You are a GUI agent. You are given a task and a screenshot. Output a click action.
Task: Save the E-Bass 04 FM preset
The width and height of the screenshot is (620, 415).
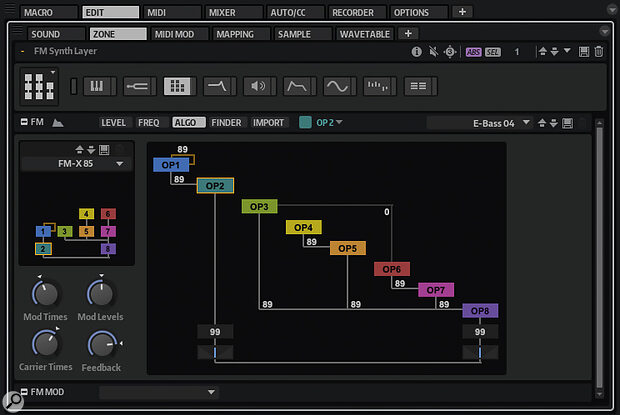(x=567, y=123)
